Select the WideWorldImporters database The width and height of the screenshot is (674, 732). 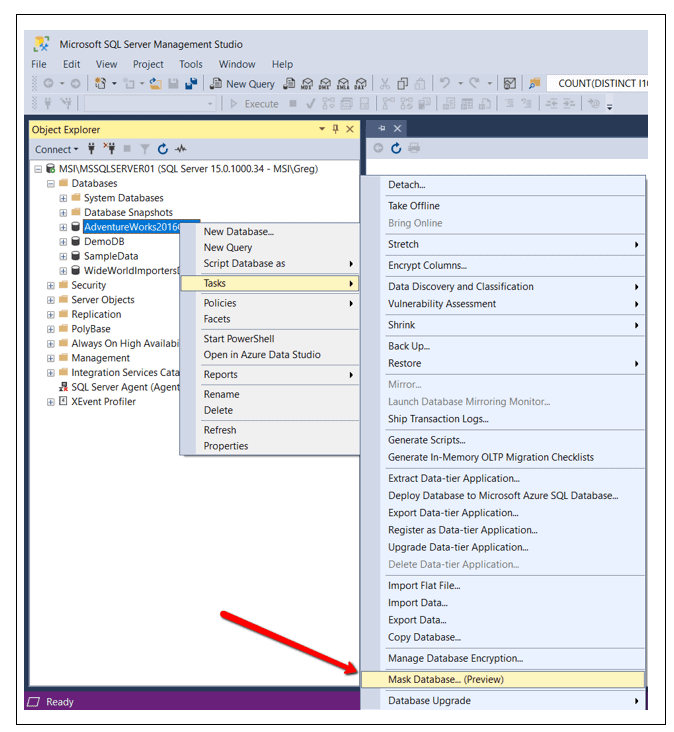coord(131,271)
